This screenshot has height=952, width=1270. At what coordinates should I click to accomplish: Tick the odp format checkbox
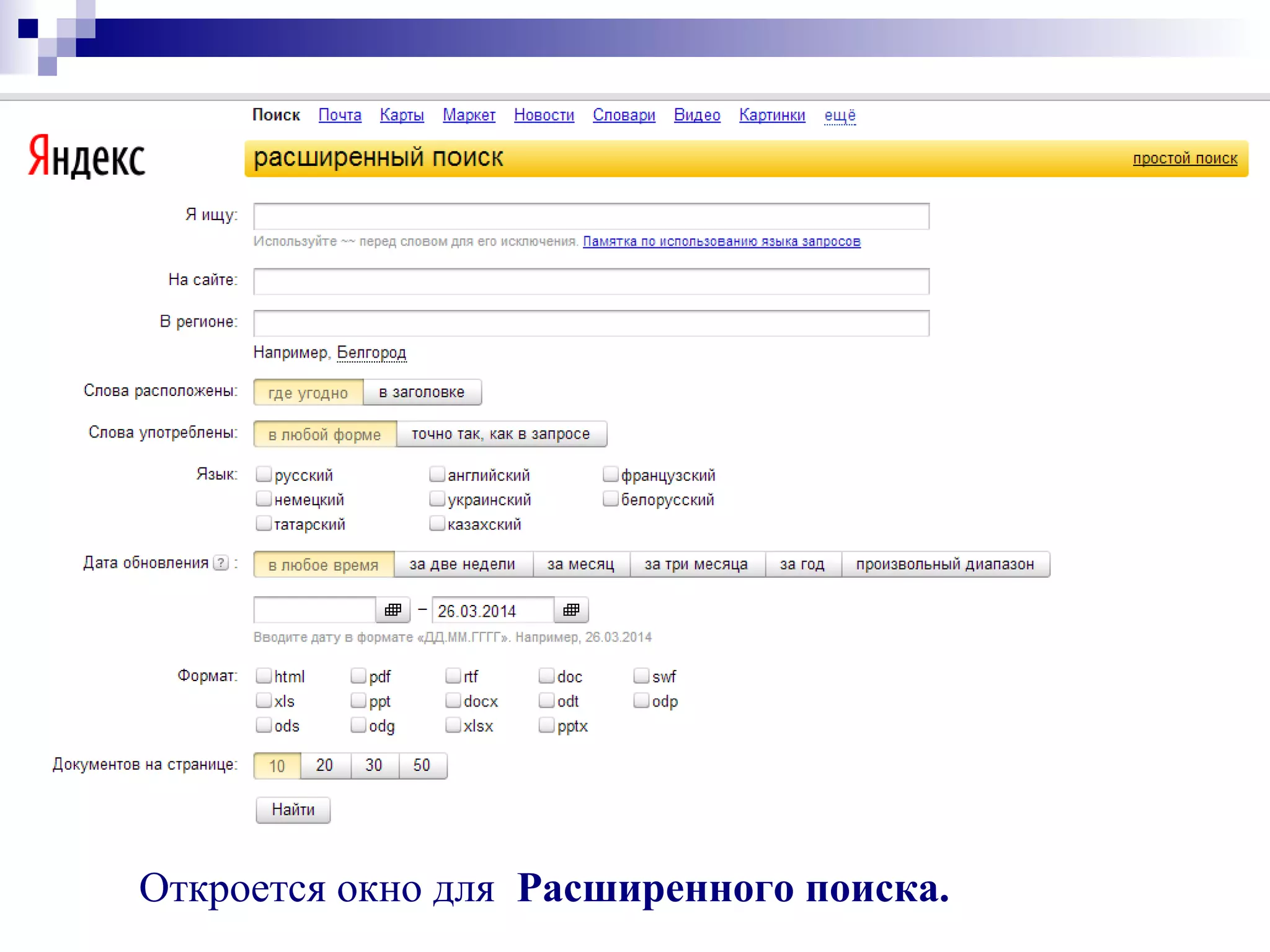point(642,700)
